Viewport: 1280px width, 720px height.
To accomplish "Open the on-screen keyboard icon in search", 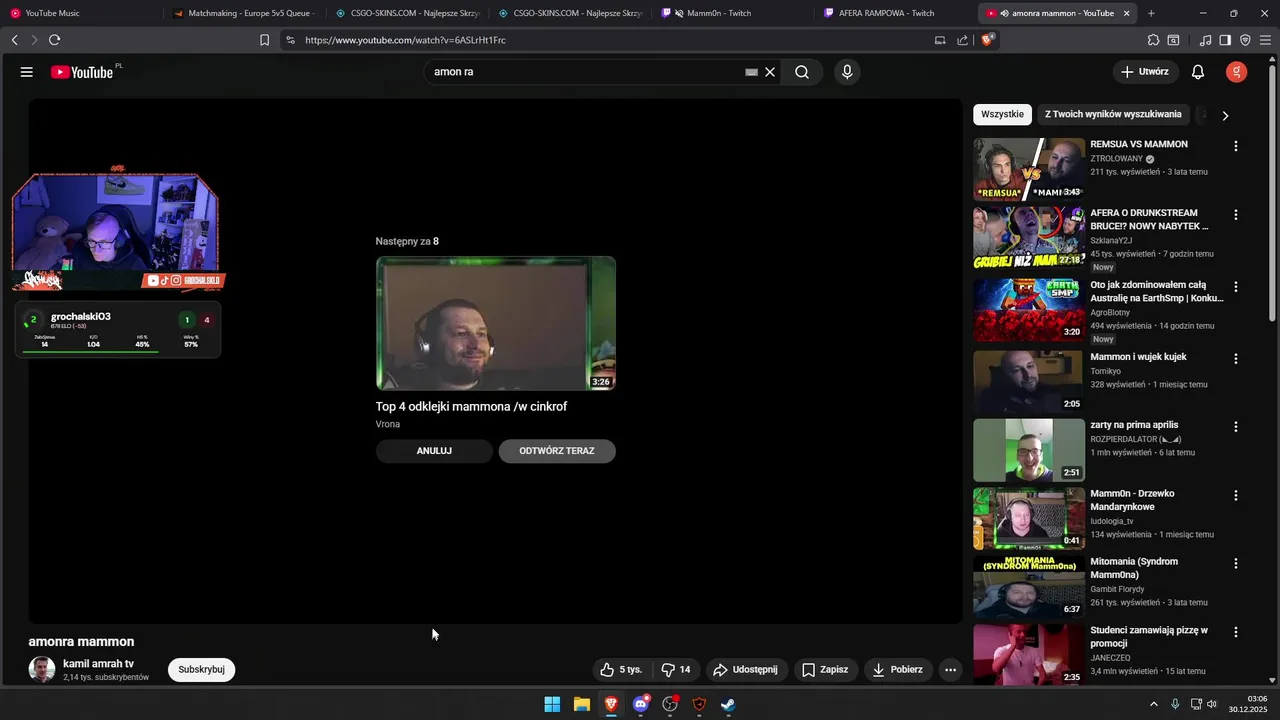I will (x=751, y=72).
